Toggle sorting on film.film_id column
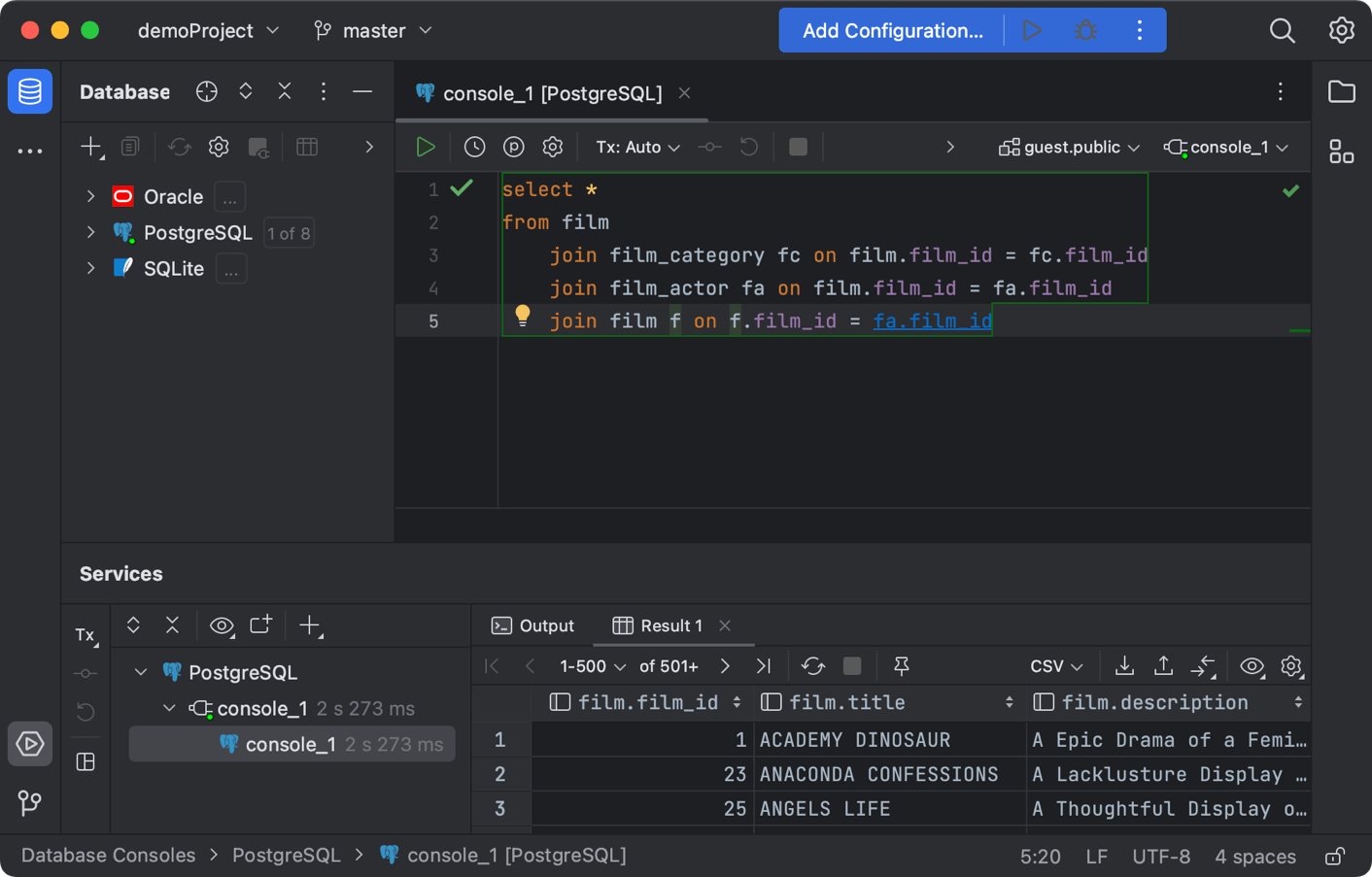1372x877 pixels. (737, 701)
